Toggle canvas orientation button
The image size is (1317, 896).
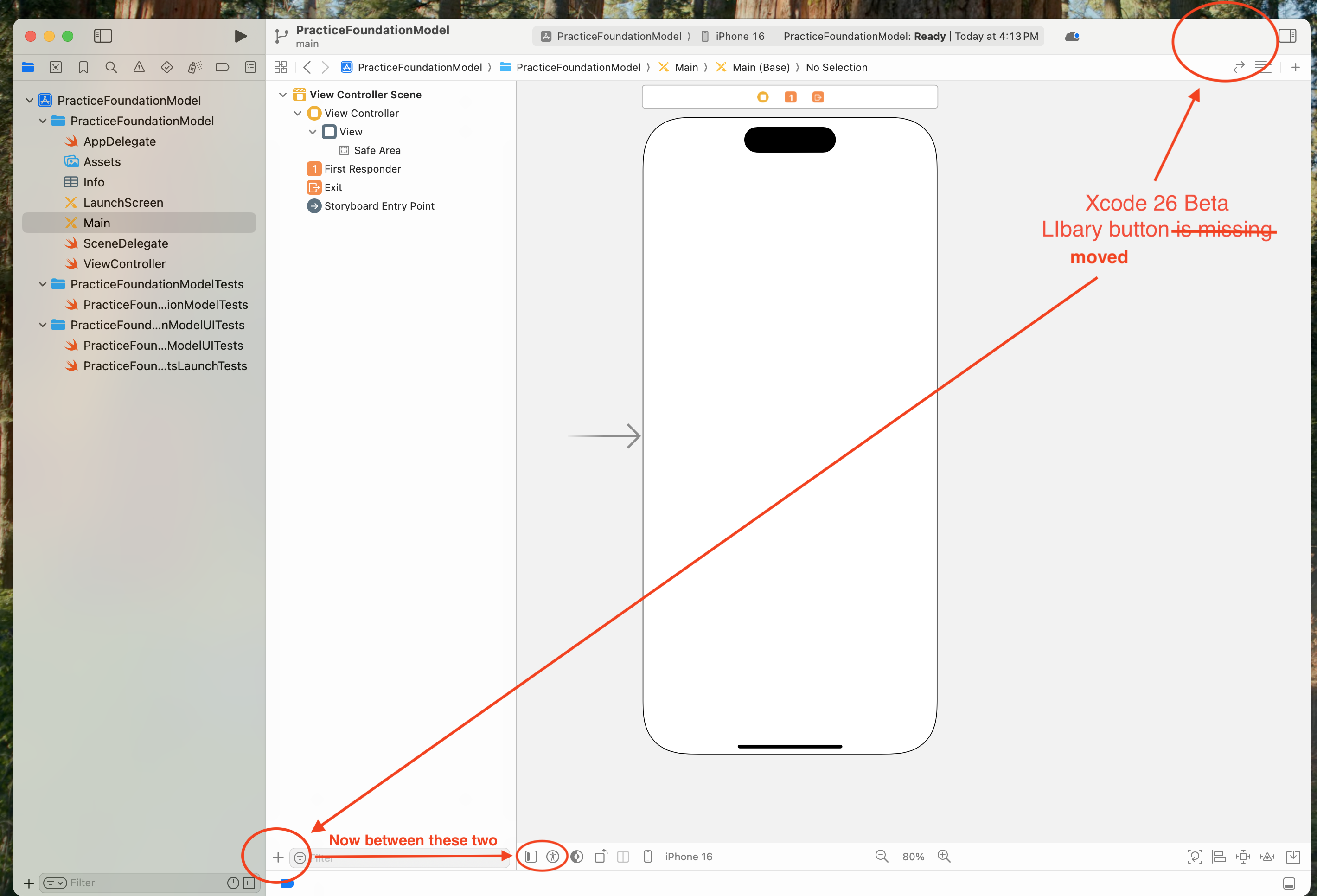click(x=601, y=856)
